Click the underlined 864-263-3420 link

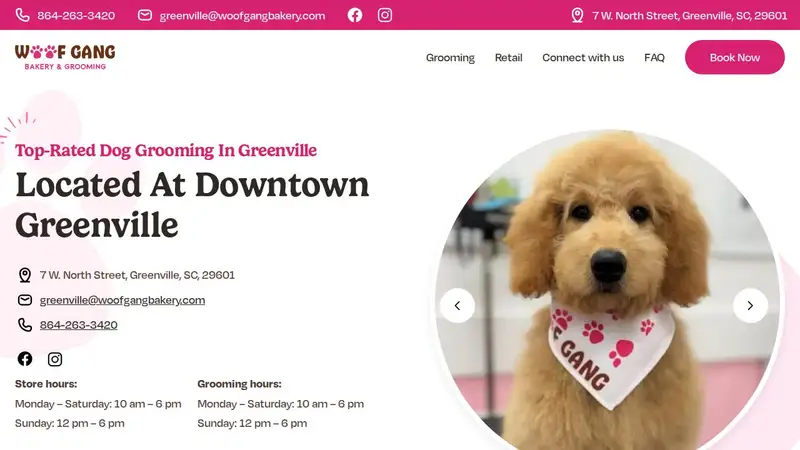[79, 325]
